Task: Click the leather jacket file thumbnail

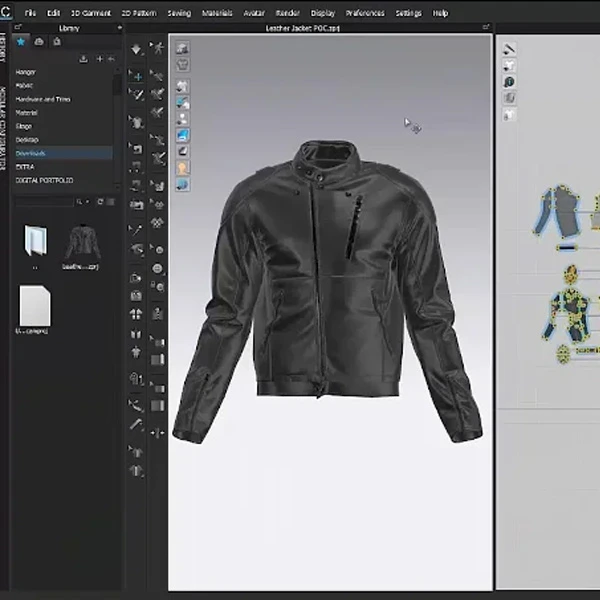Action: [x=82, y=243]
